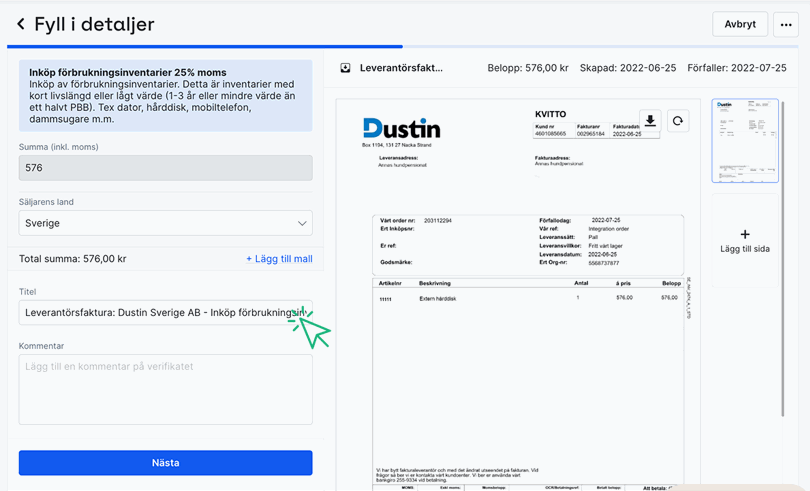Click the Dustin logo in the invoice
The width and height of the screenshot is (810, 491).
401,128
